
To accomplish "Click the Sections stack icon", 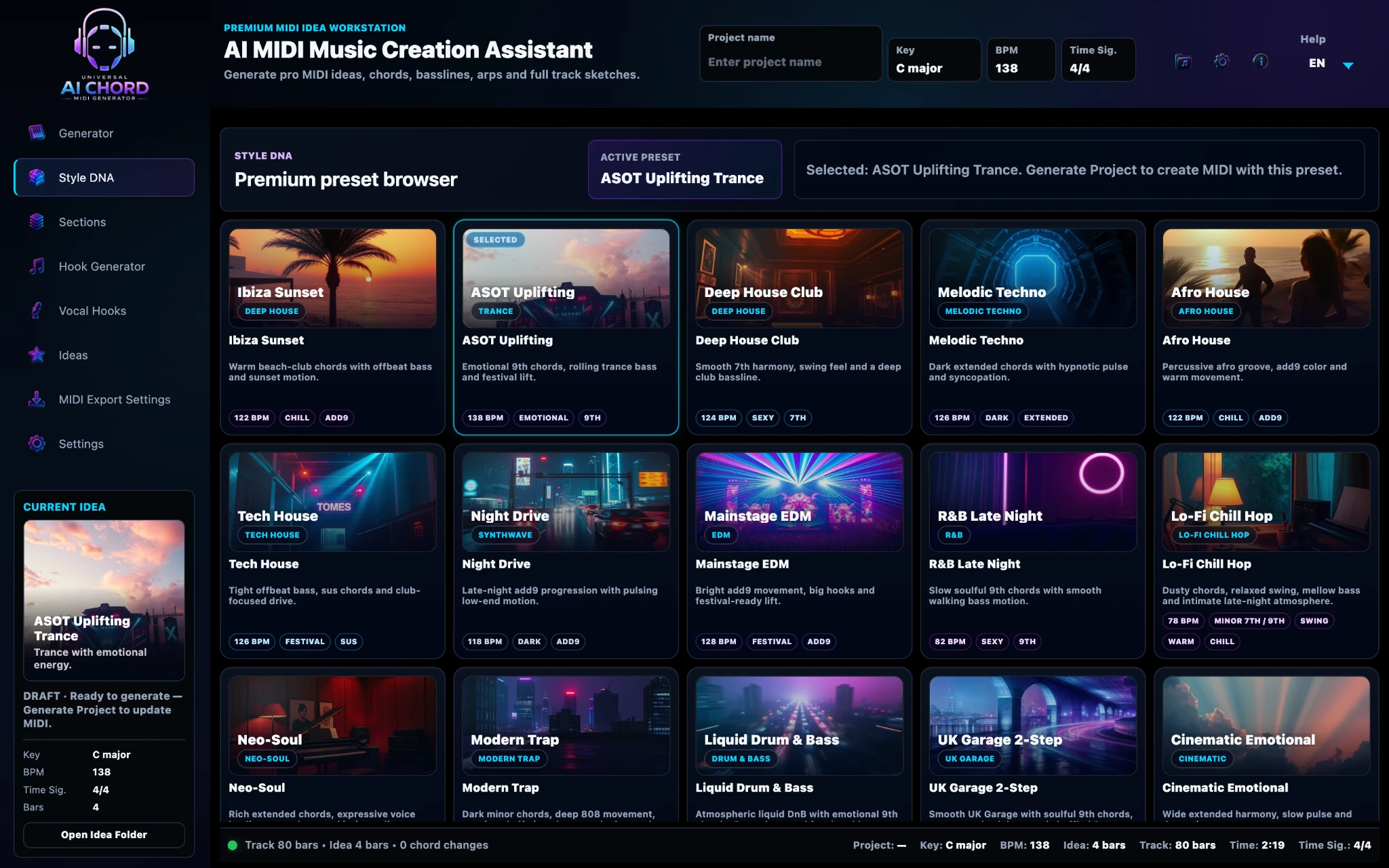I will point(37,222).
